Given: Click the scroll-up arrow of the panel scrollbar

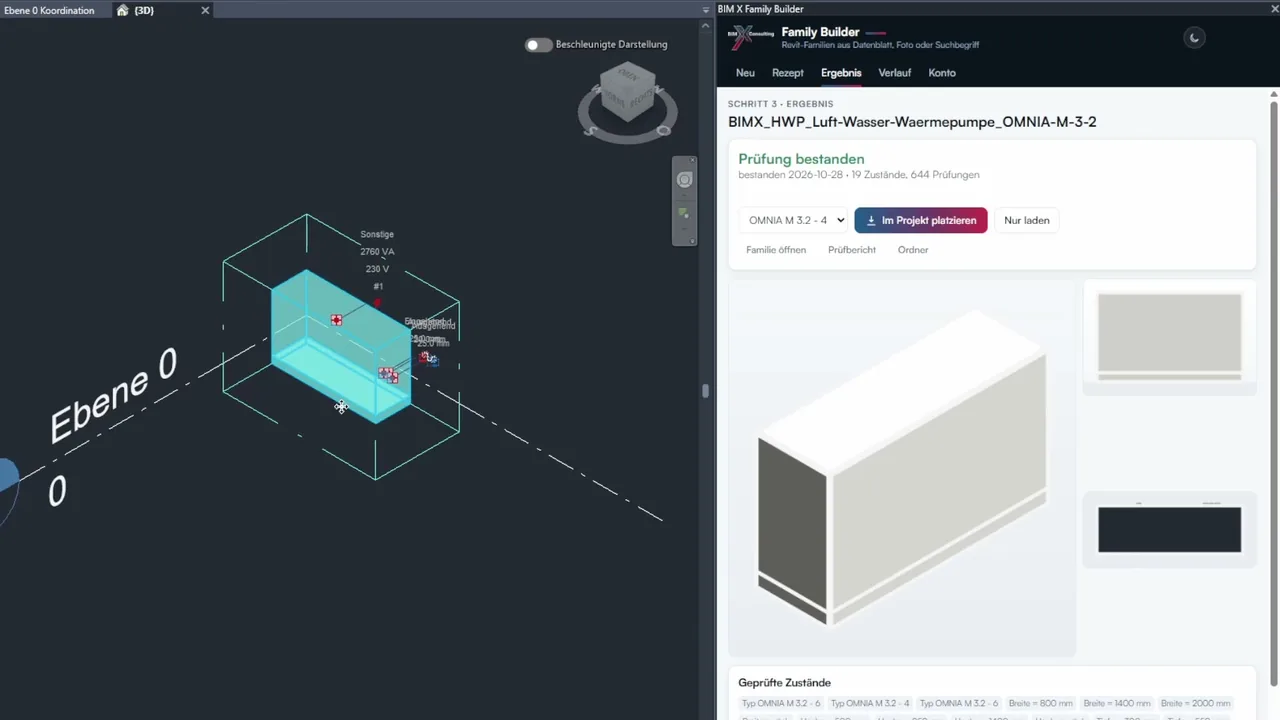Looking at the screenshot, I should coord(1274,95).
